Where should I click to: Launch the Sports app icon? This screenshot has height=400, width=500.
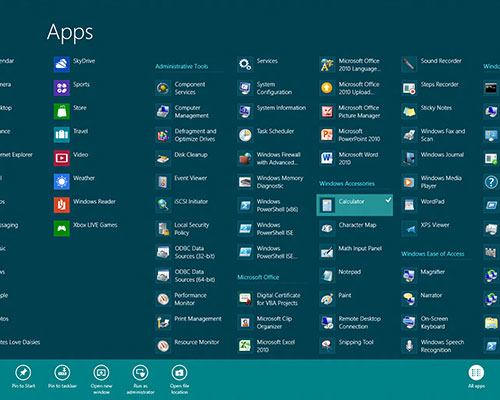tap(62, 88)
